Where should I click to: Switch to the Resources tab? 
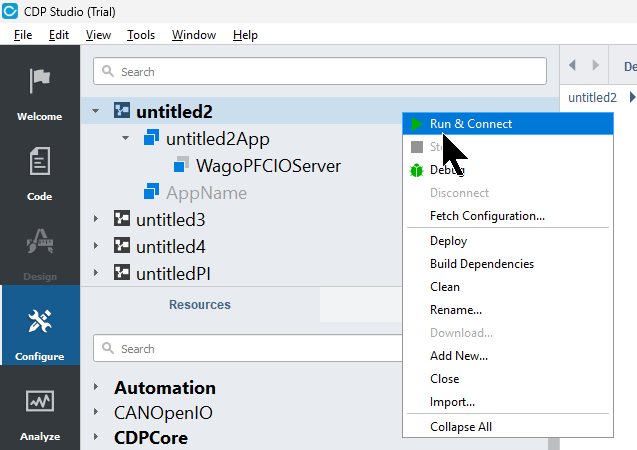(x=200, y=305)
